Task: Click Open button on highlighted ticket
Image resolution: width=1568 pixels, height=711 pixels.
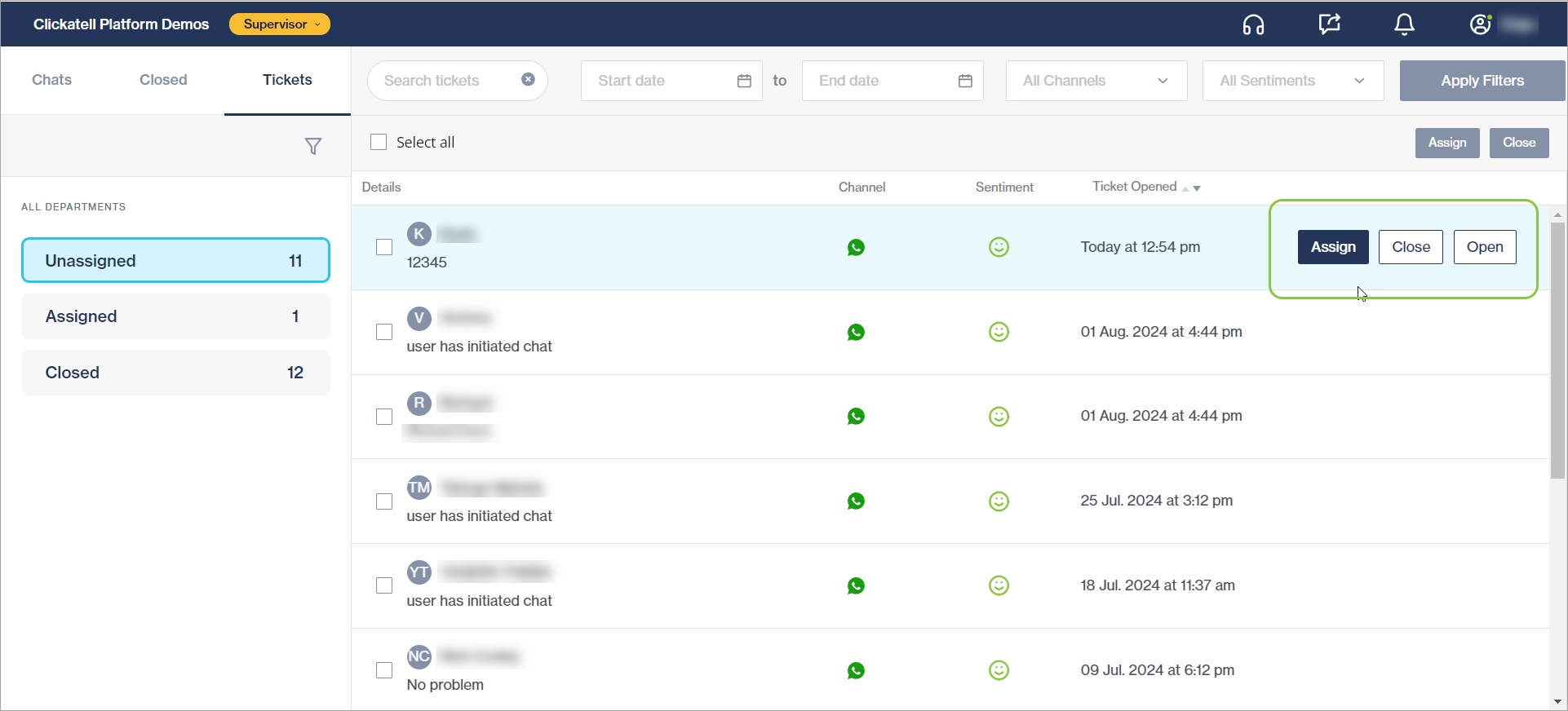Action: pyautogui.click(x=1484, y=247)
